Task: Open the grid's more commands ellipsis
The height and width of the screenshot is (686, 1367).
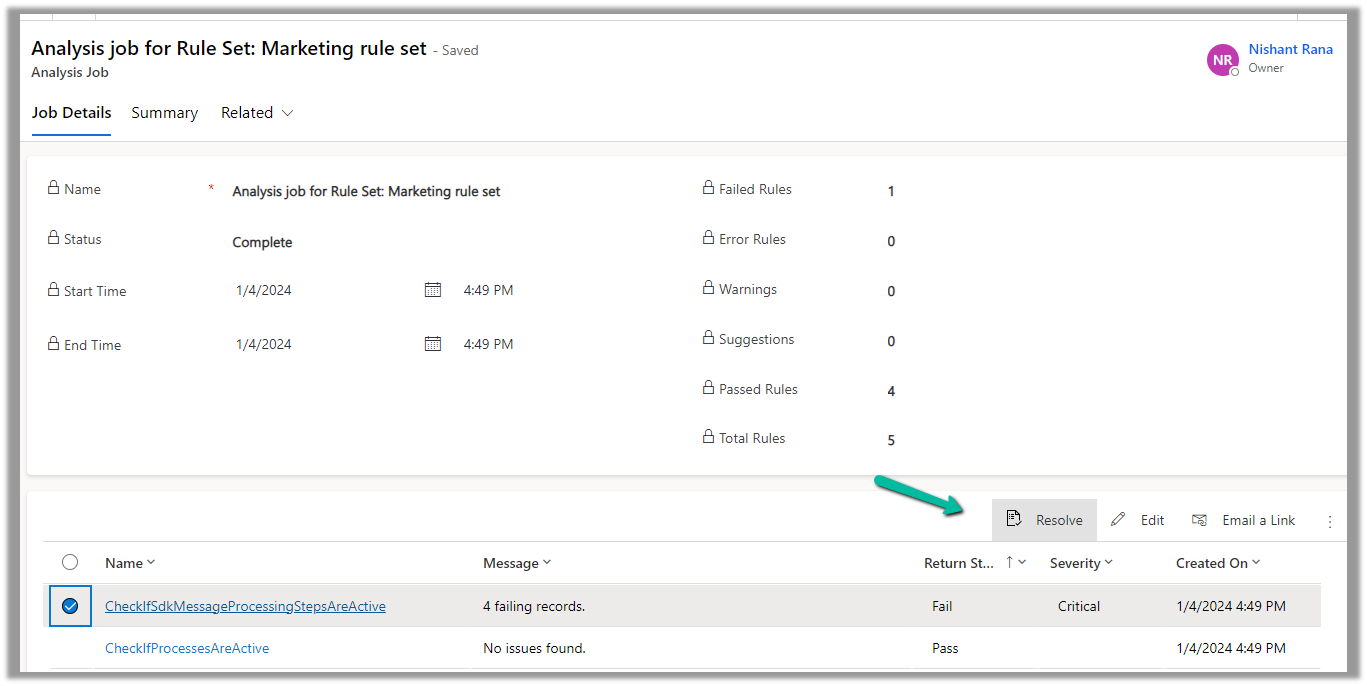Action: (x=1330, y=521)
